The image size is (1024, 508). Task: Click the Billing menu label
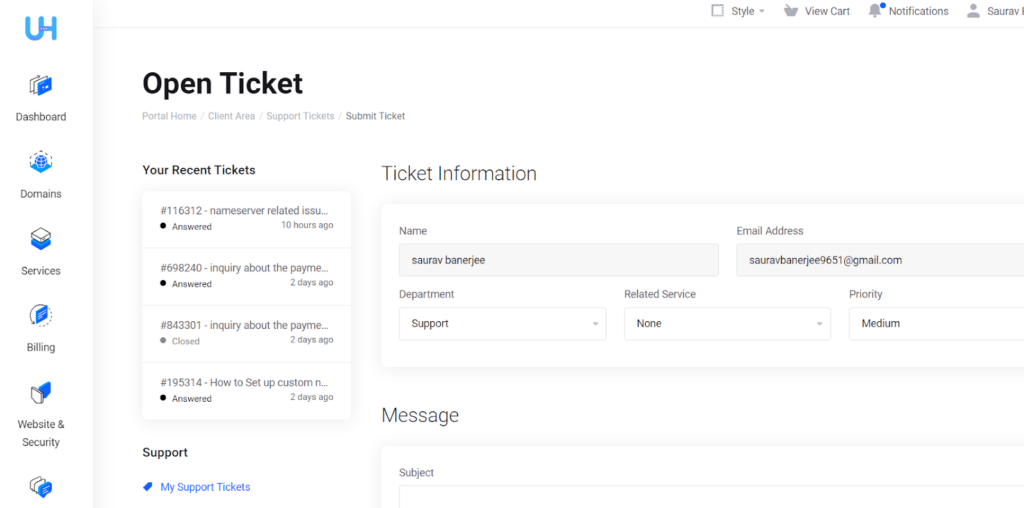41,347
